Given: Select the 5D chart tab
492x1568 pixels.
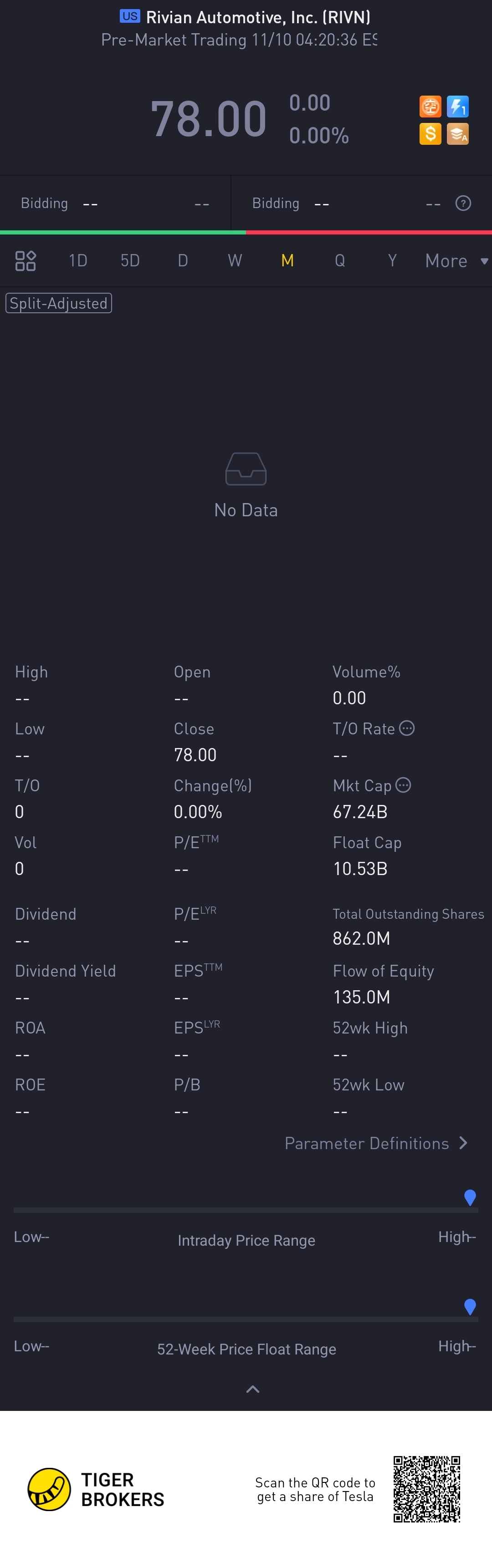Looking at the screenshot, I should point(130,261).
